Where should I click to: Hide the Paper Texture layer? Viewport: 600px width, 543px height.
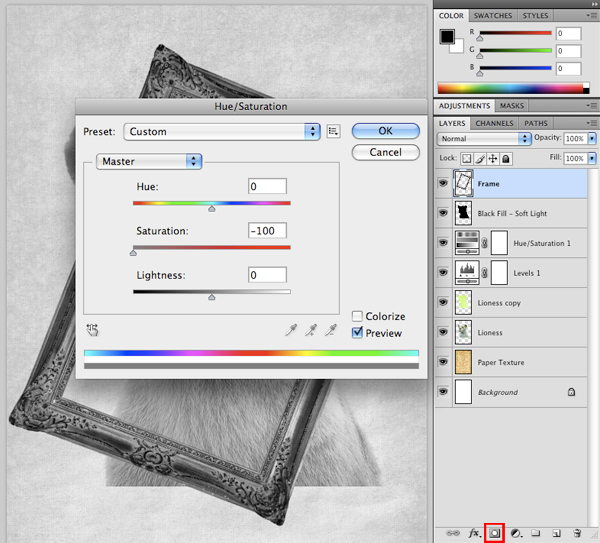[443, 362]
